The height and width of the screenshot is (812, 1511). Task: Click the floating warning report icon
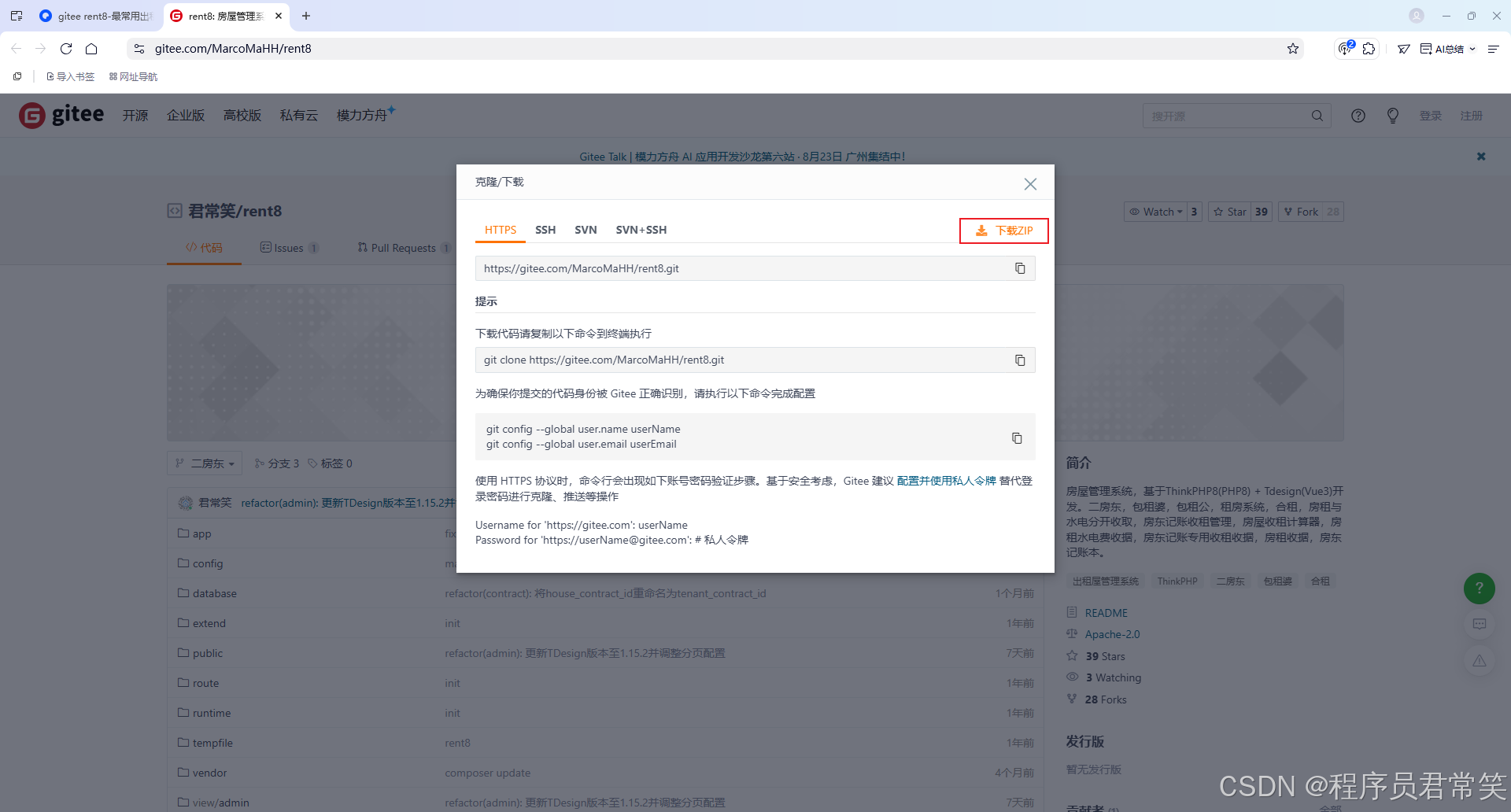tap(1480, 661)
